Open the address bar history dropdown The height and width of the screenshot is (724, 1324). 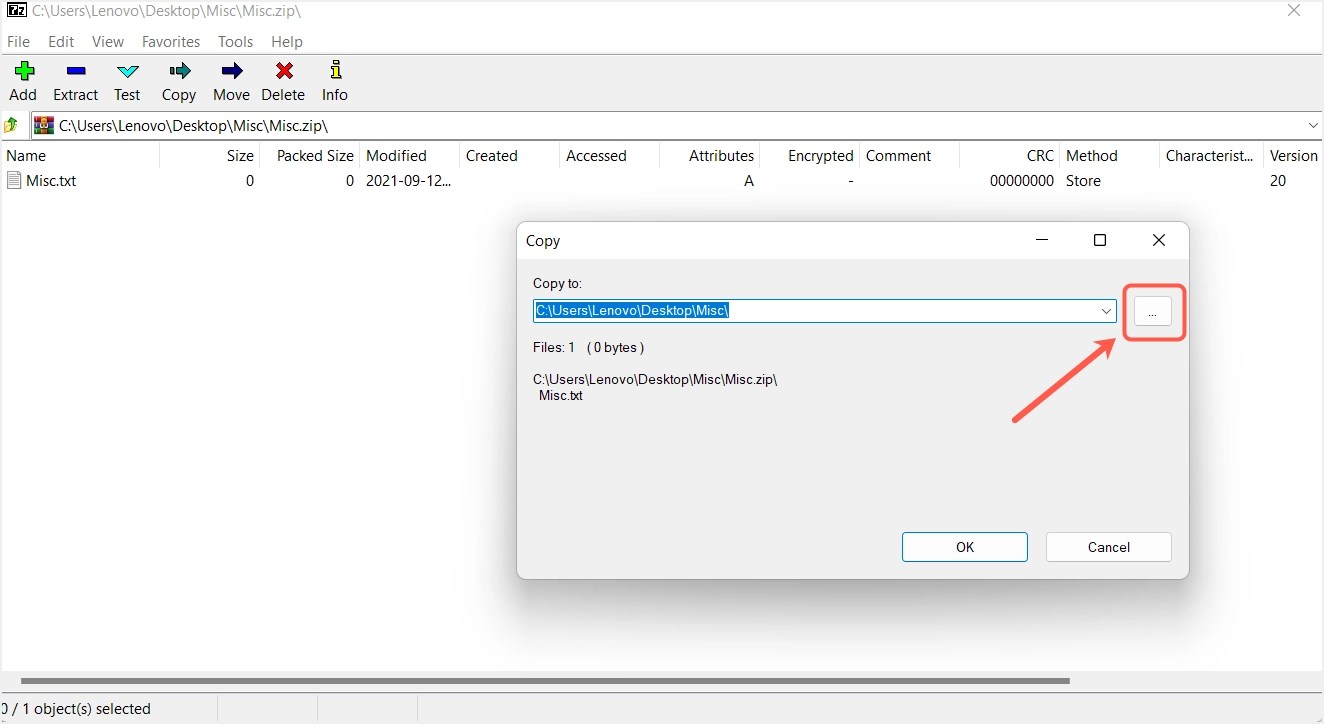1314,125
